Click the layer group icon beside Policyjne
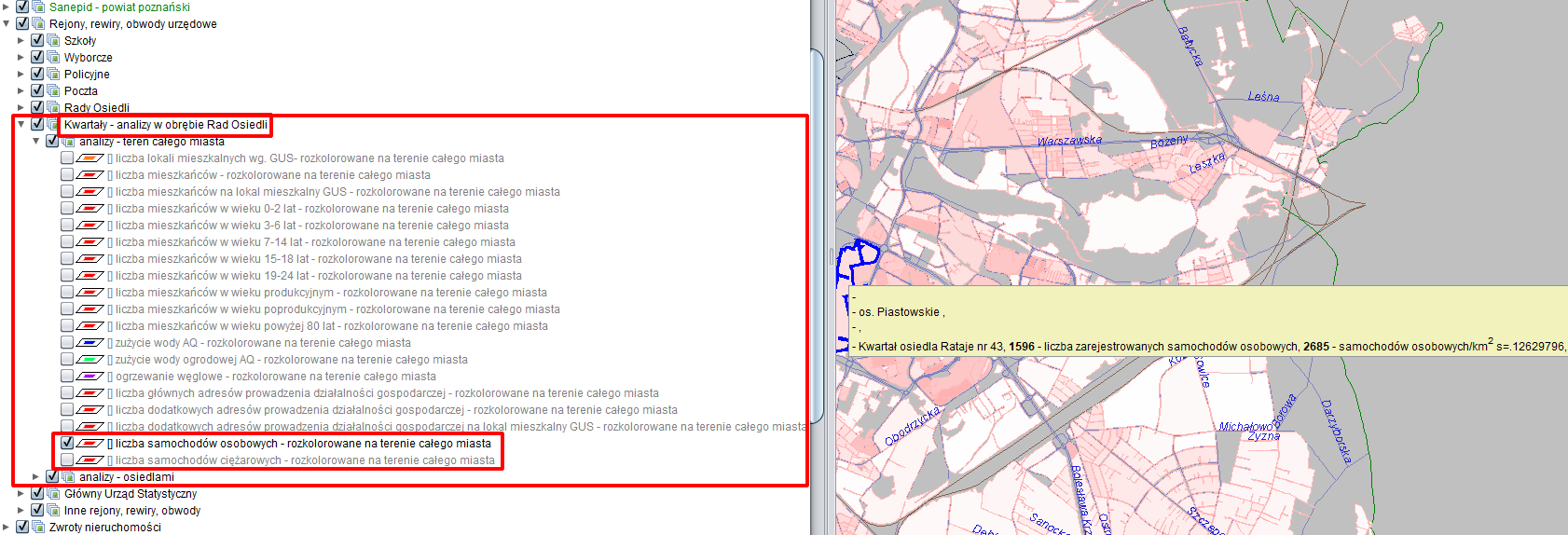The width and height of the screenshot is (1568, 535). 53,75
